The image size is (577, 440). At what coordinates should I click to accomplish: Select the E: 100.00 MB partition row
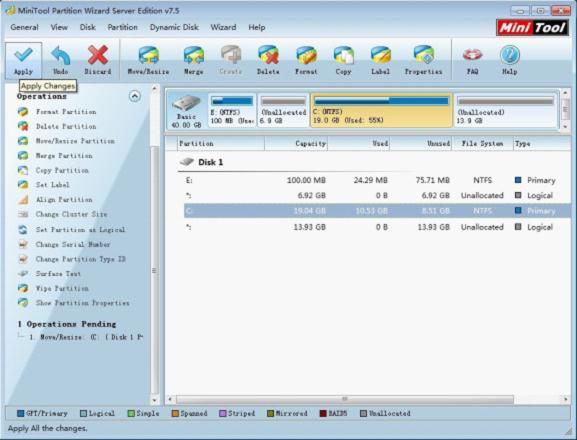[x=377, y=180]
